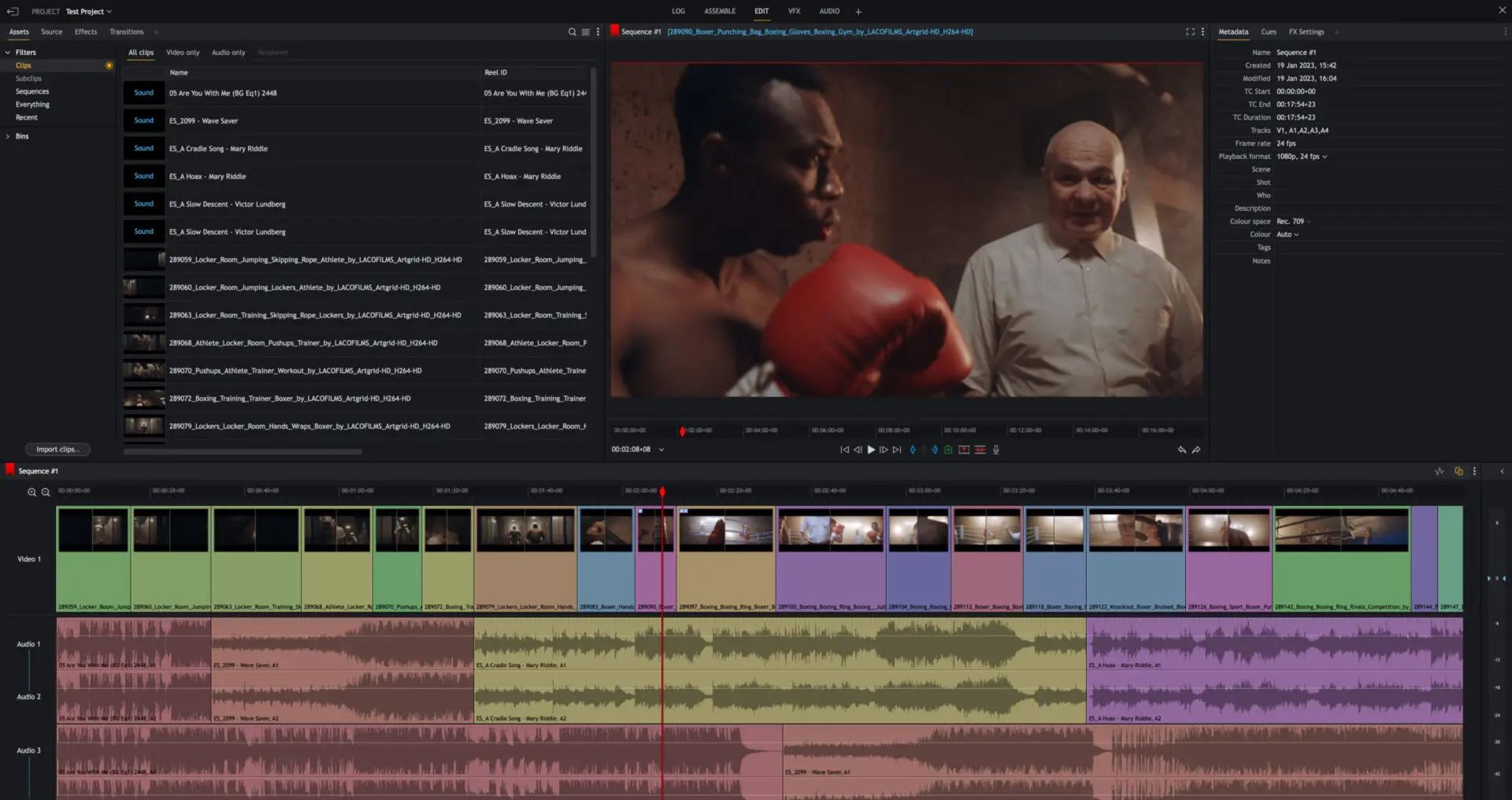Click the mark-out icon in the viewer controls
The width and height of the screenshot is (1512, 800).
[x=935, y=450]
